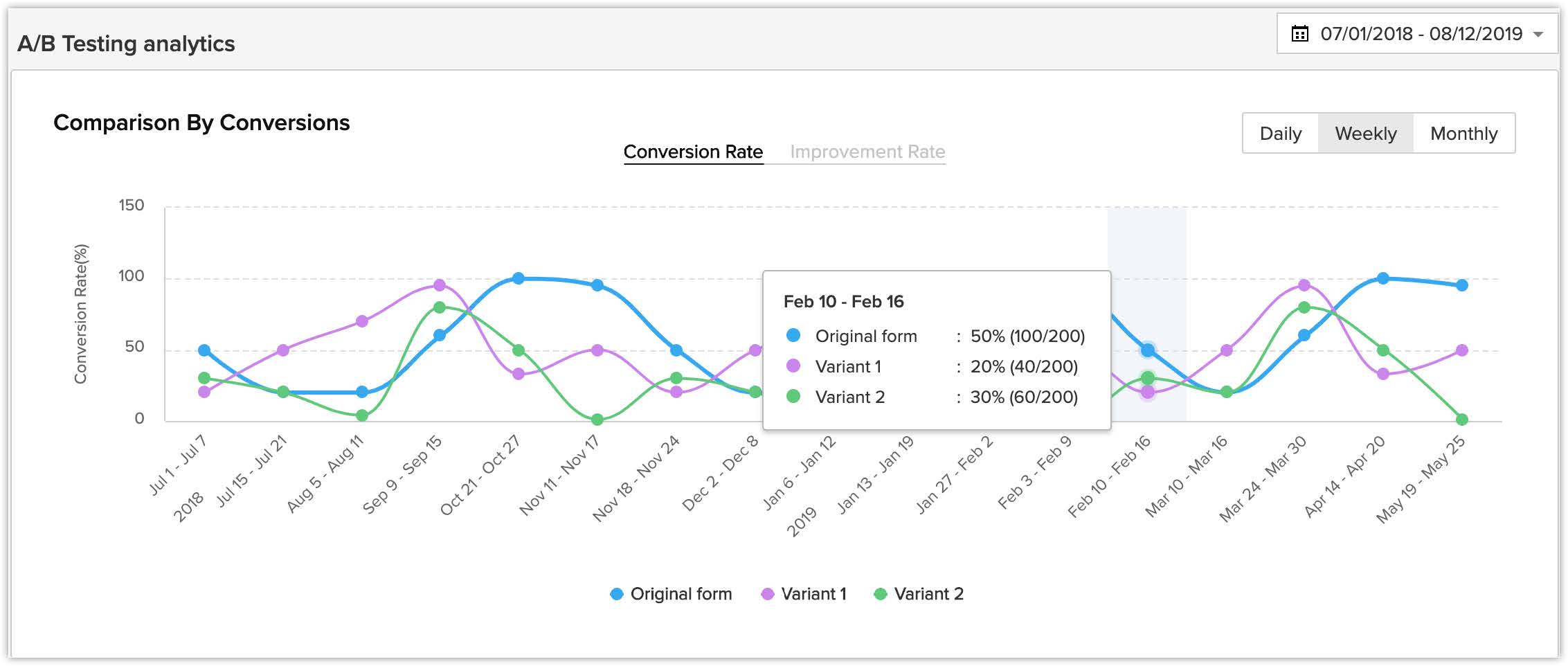Click the purple Variant 1 point at Mar 24 - Mar 30

pyautogui.click(x=1304, y=285)
